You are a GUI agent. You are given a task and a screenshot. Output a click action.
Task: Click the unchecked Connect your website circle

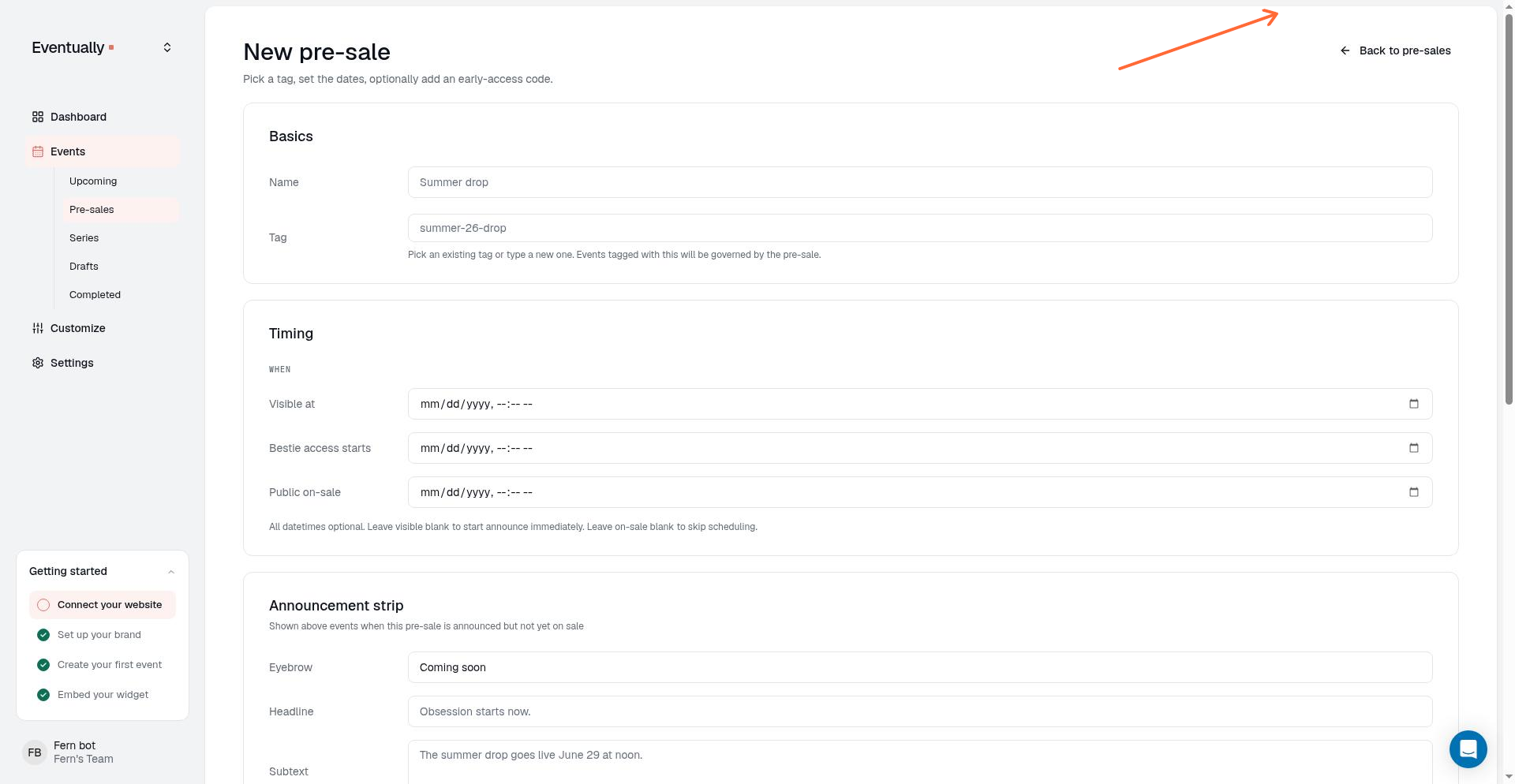click(x=43, y=605)
